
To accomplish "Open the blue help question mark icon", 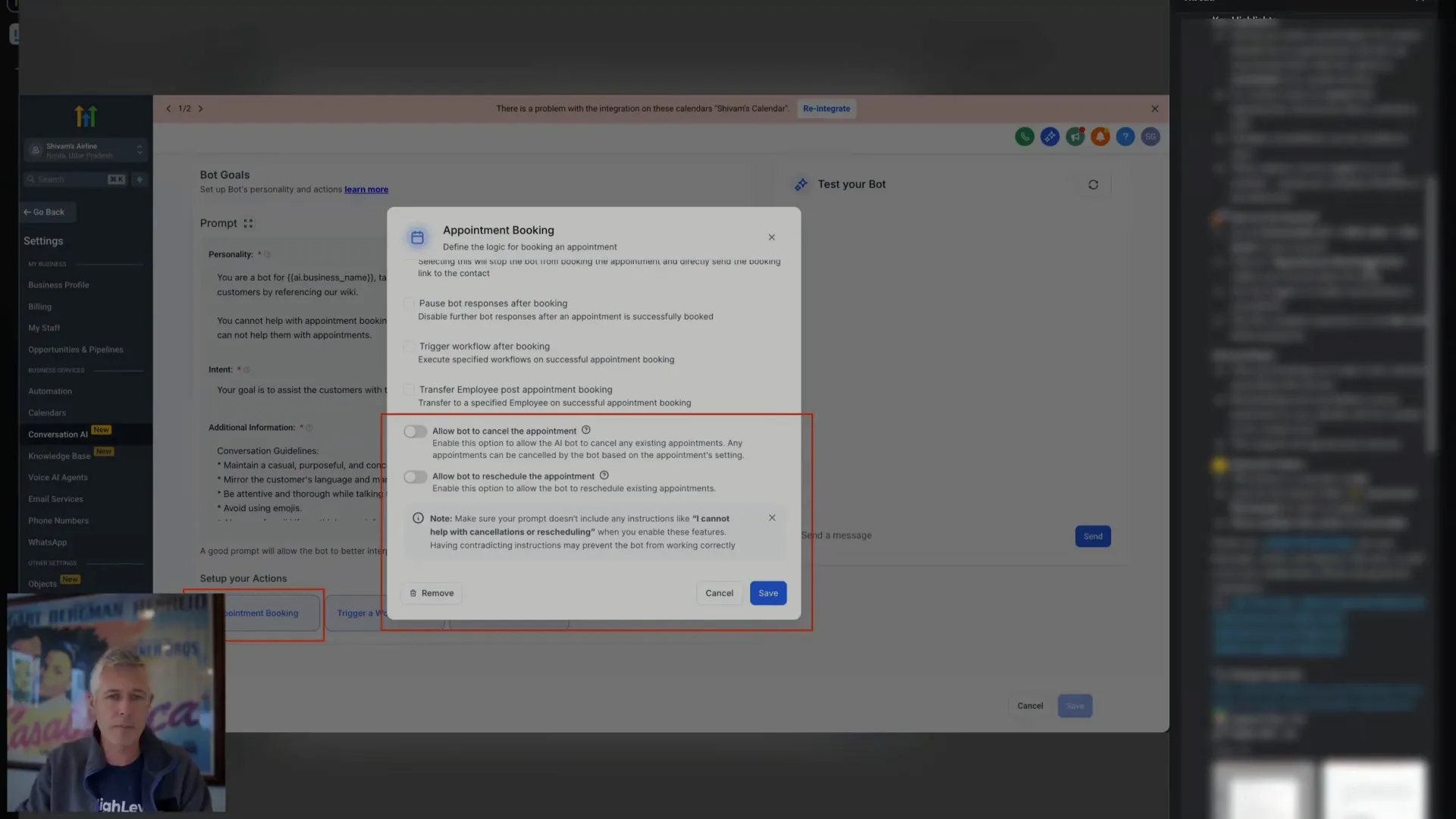I will [1125, 136].
